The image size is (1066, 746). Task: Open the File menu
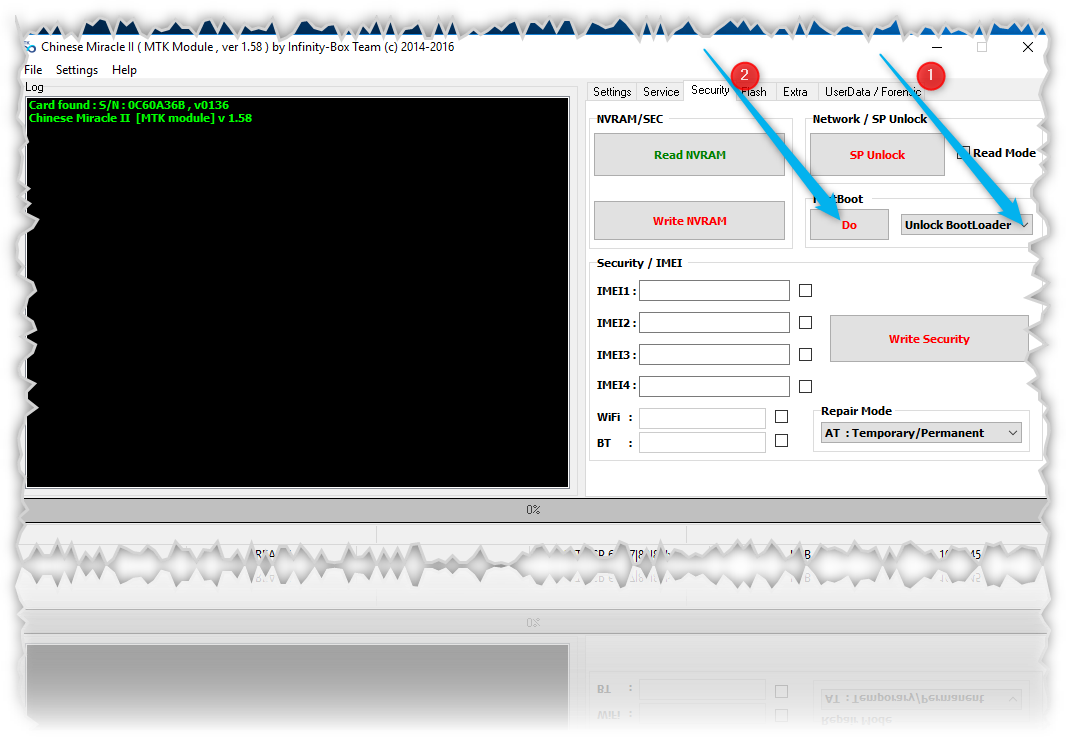(33, 69)
